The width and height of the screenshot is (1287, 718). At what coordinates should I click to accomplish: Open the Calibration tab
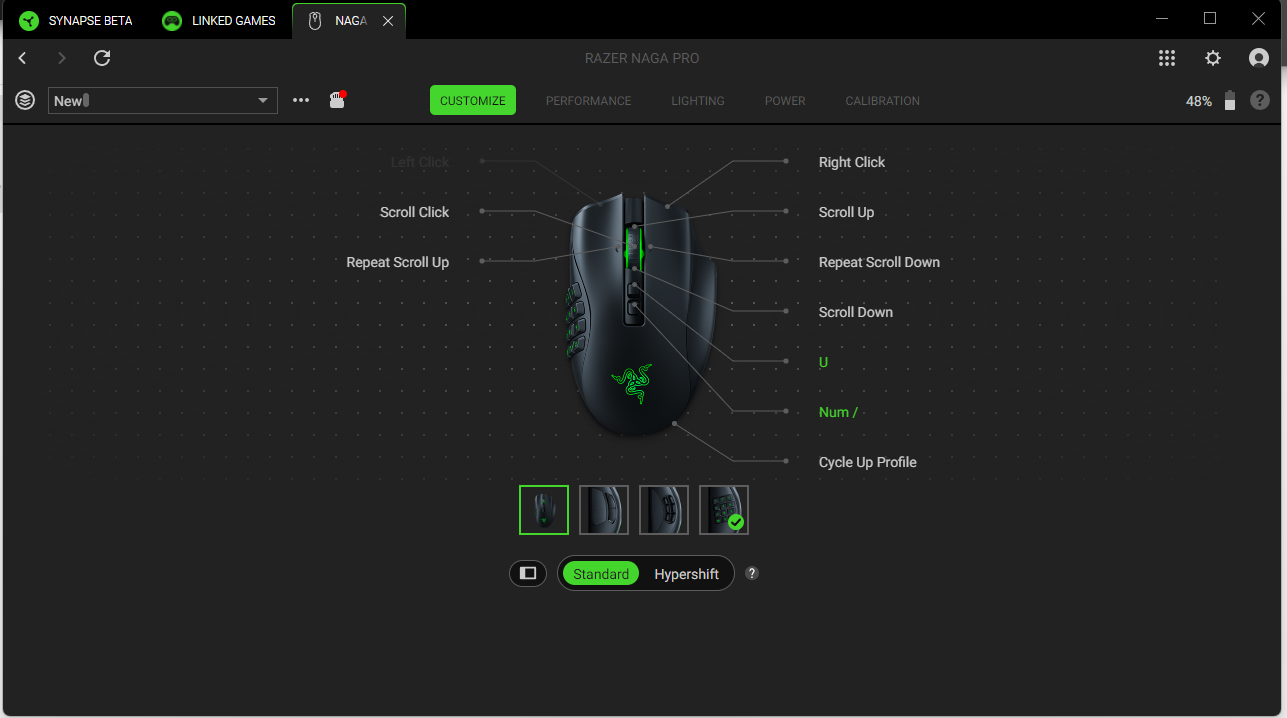[x=882, y=100]
